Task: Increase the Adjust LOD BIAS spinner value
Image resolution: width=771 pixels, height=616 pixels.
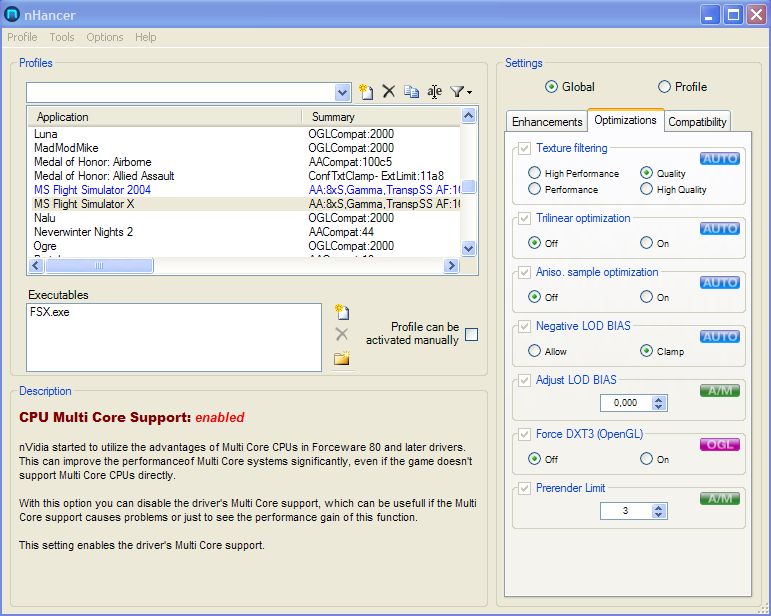Action: [659, 399]
